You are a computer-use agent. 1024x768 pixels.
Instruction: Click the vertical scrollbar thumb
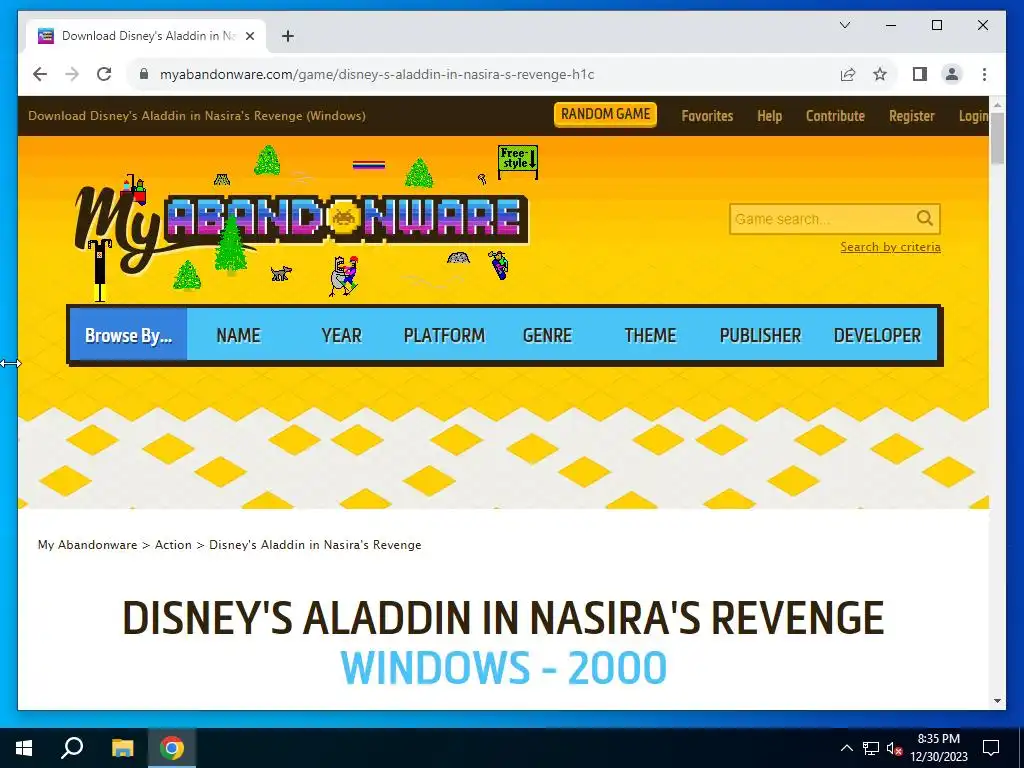point(997,138)
